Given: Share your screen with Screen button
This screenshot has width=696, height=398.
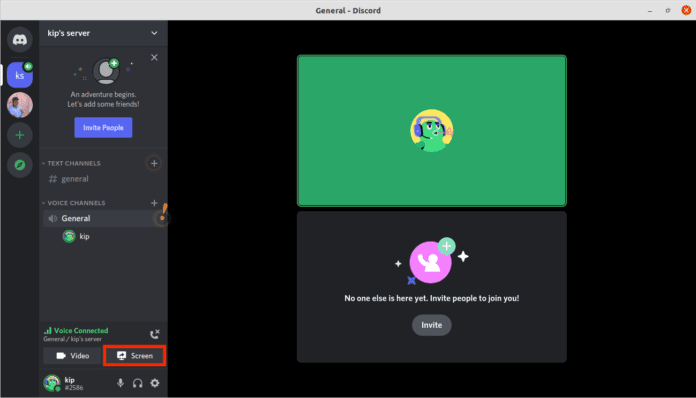Looking at the screenshot, I should point(134,356).
